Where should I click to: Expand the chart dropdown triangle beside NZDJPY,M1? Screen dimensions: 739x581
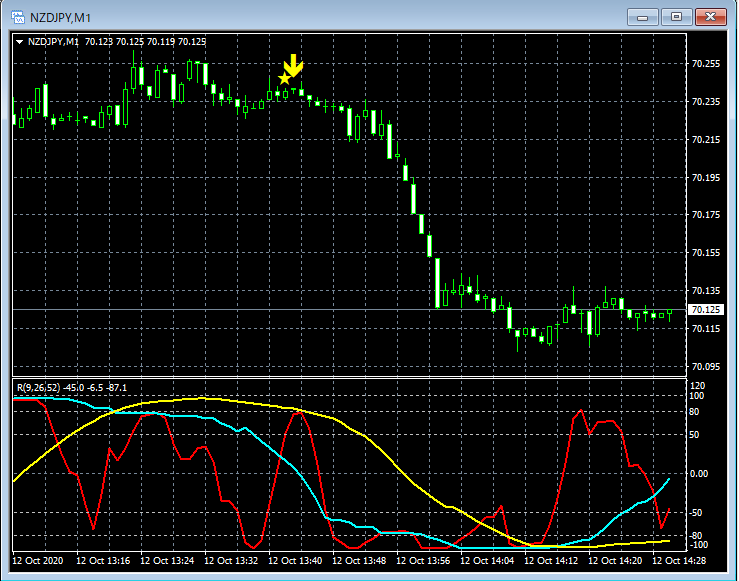pos(19,42)
